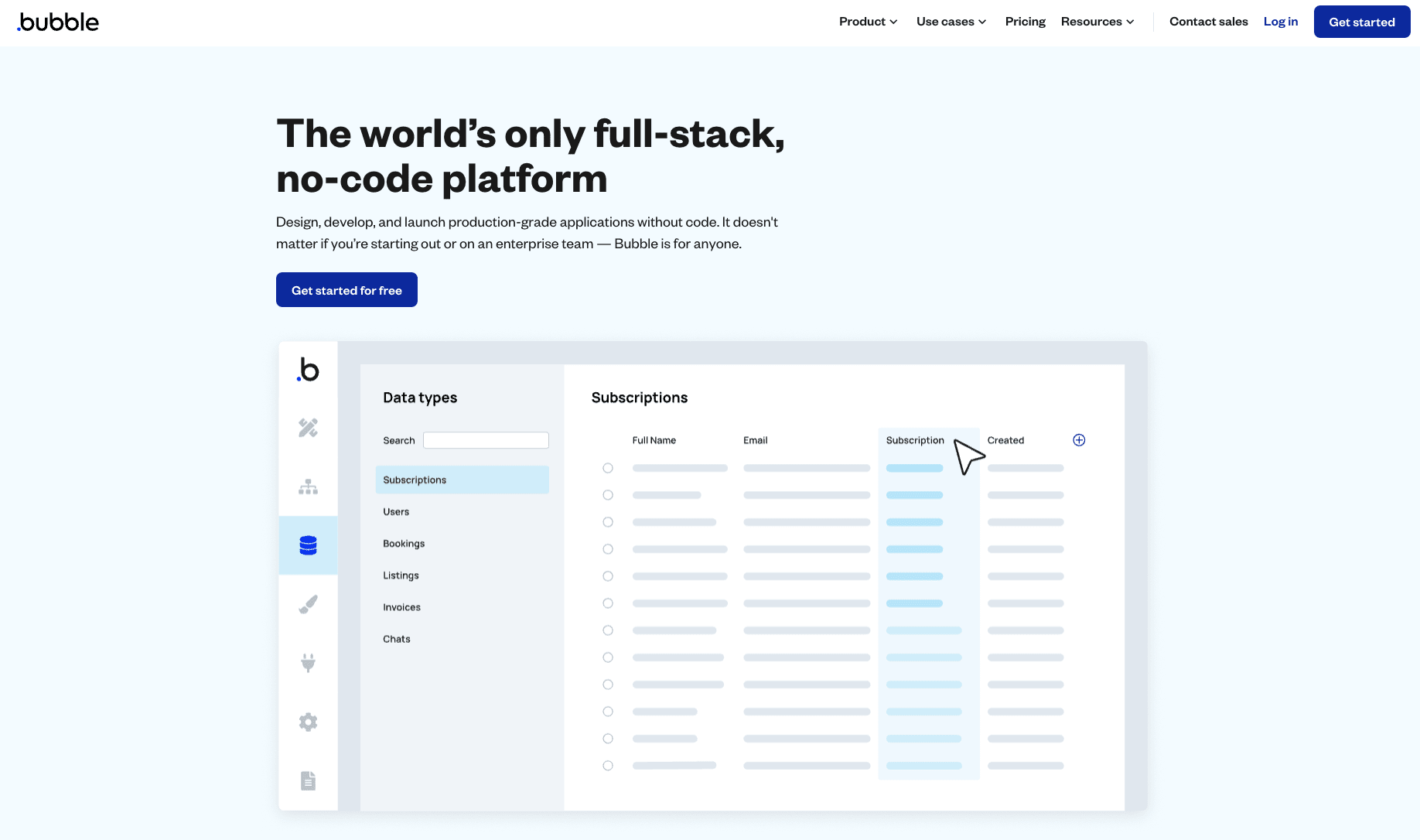Screen dimensions: 1420x840
Task: Select Users data type
Action: click(x=396, y=512)
